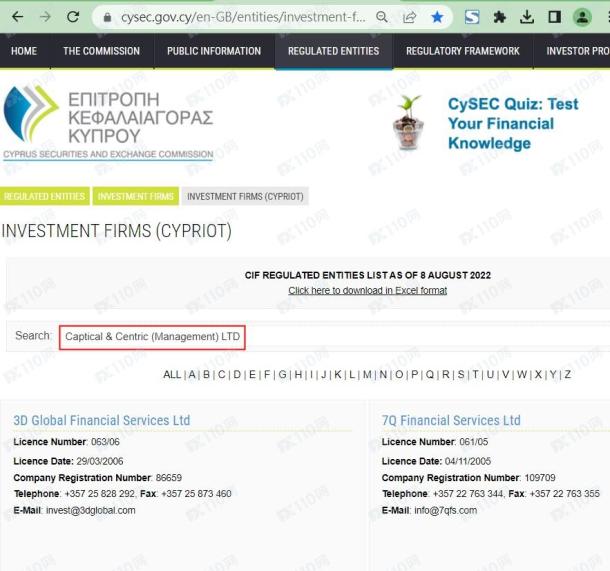Viewport: 610px width, 571px height.
Task: Filter firms by letter R
Action: click(x=446, y=375)
